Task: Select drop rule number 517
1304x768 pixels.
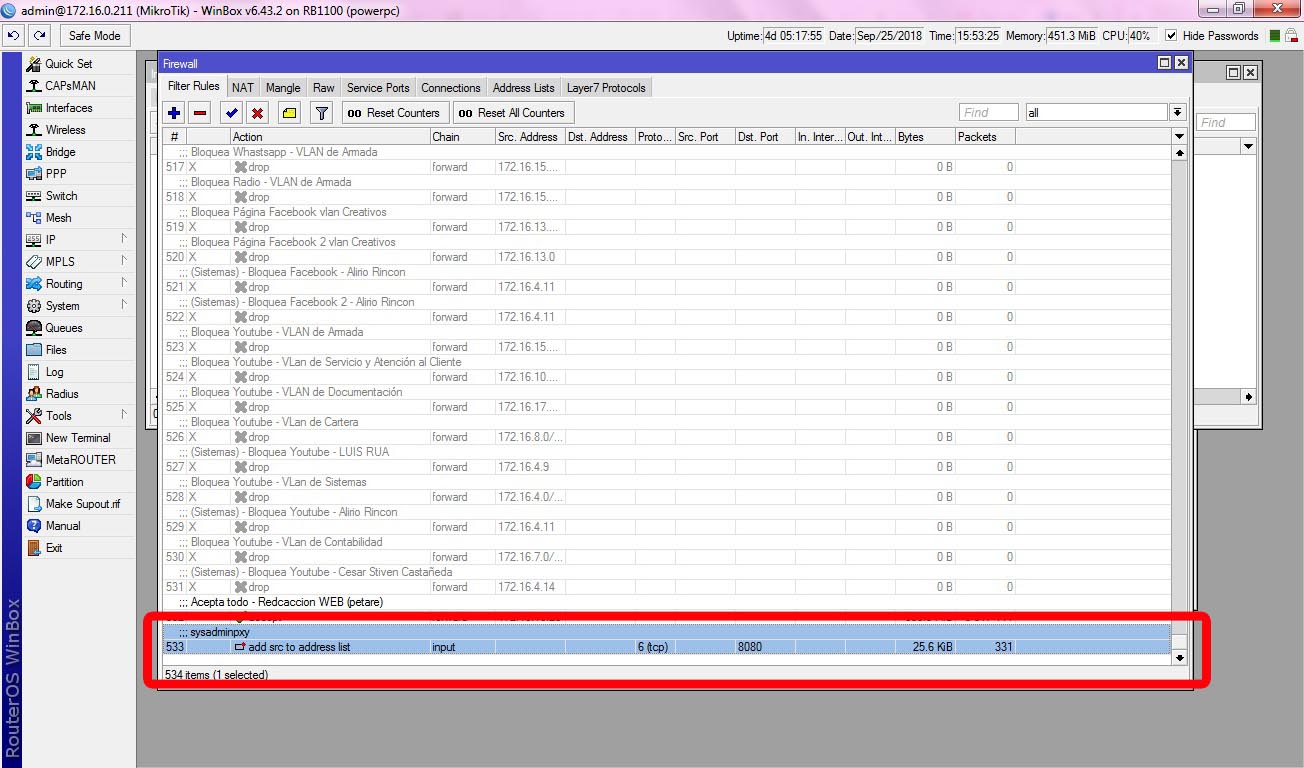Action: pyautogui.click(x=667, y=167)
